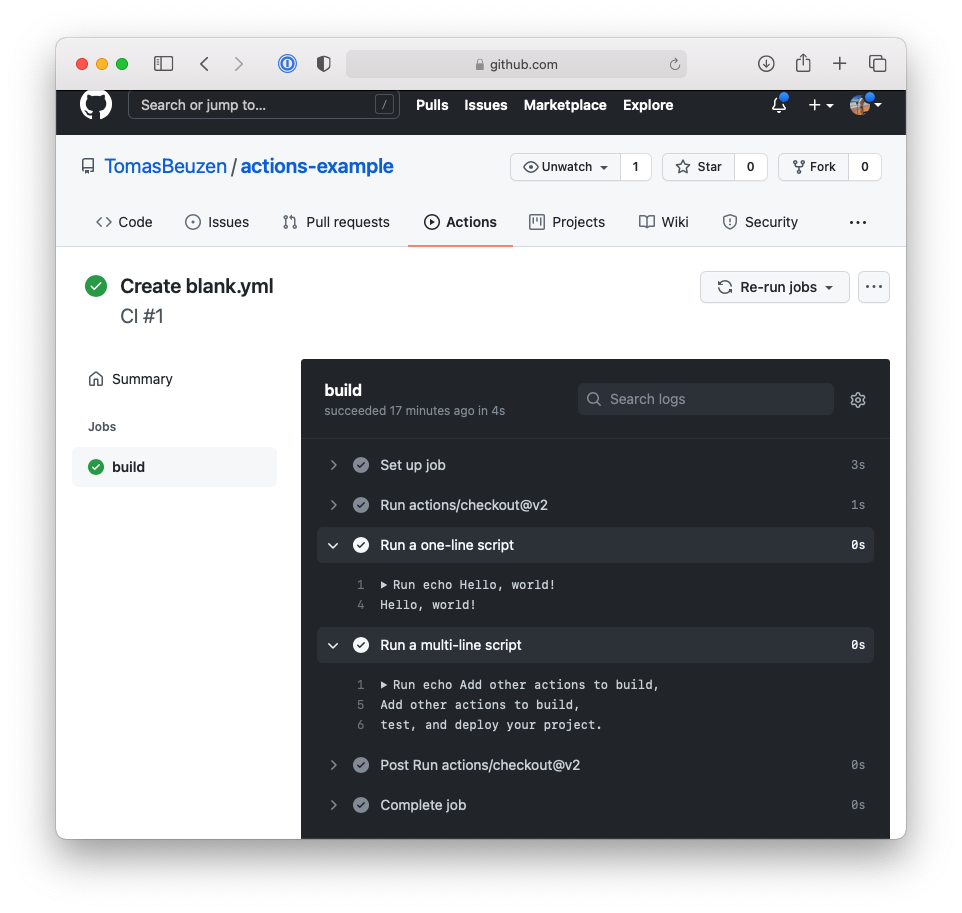Screen dimensions: 962x913
Task: Open the Unwatch dropdown
Action: 565,167
